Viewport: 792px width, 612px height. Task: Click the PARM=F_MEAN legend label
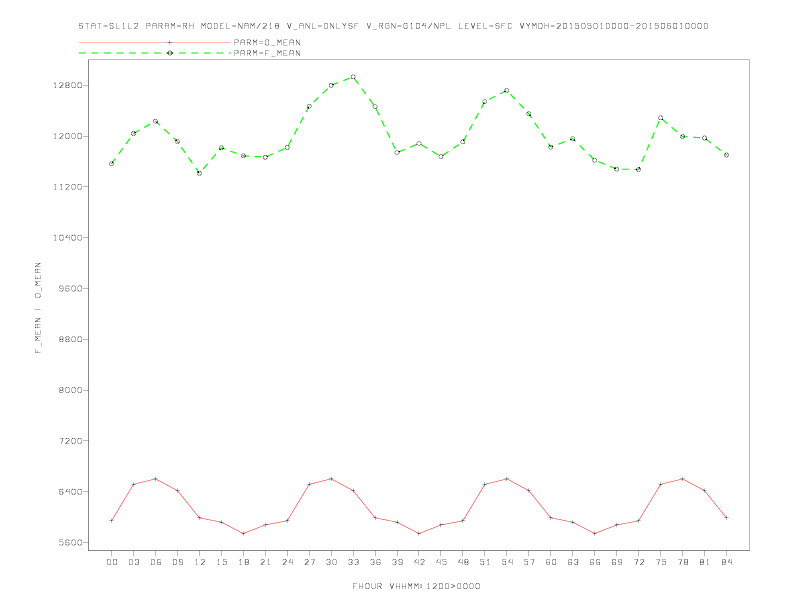pyautogui.click(x=267, y=53)
